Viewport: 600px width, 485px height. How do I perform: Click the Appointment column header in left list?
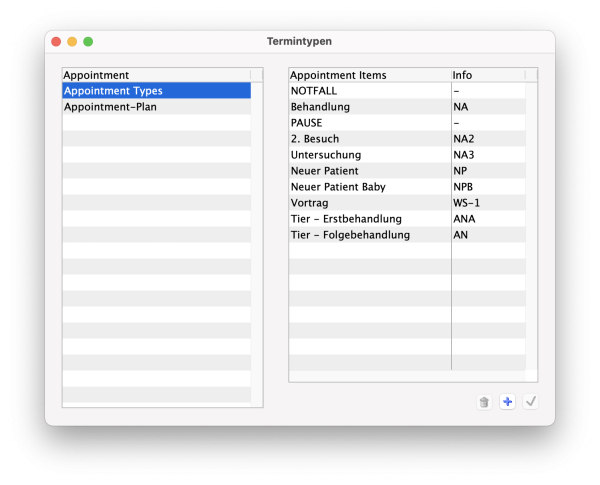pos(155,75)
